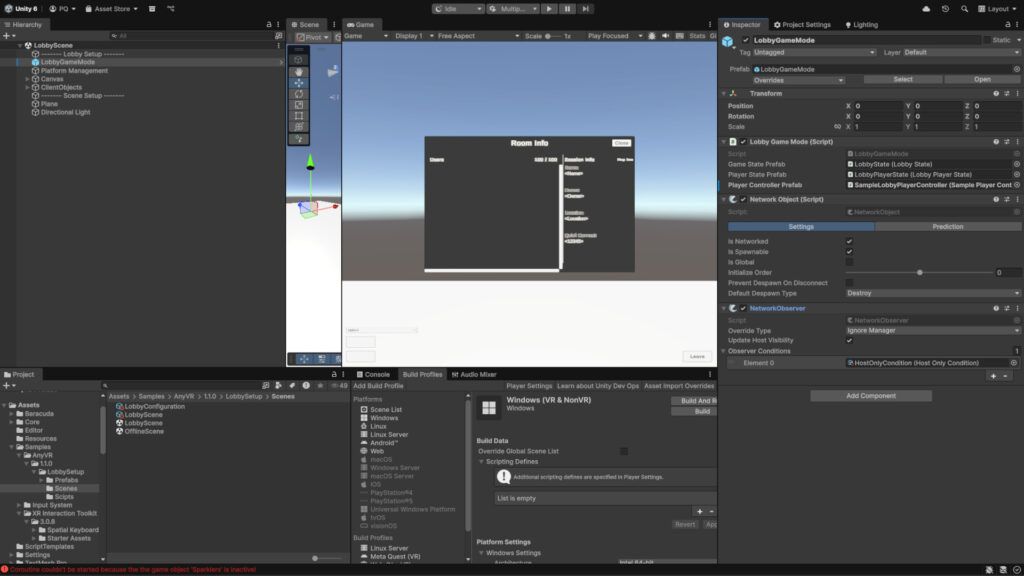Select the Hand tool in Scene view

[x=299, y=72]
